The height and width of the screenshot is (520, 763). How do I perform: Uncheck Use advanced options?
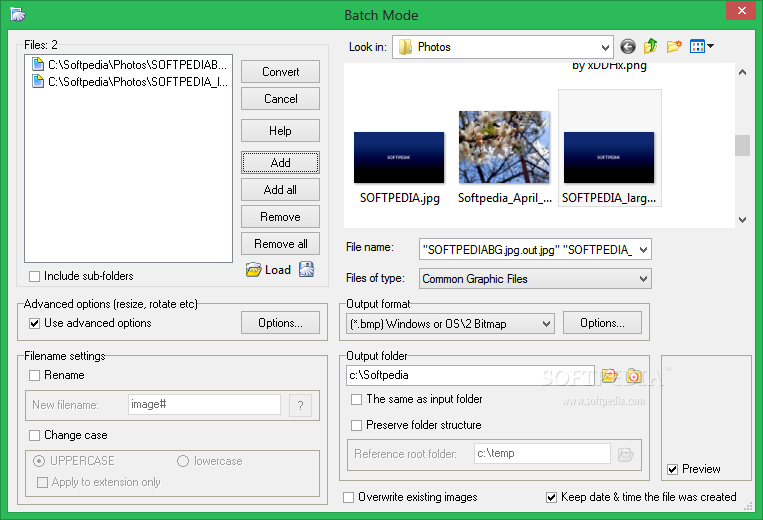(35, 323)
